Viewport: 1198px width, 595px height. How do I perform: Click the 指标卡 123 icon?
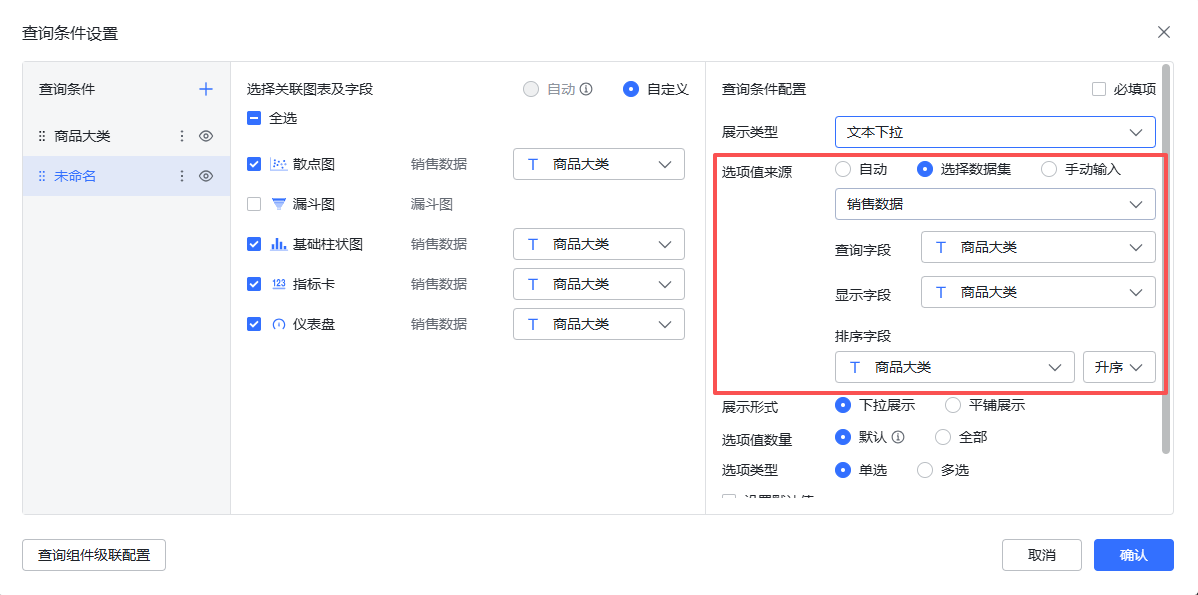(279, 284)
